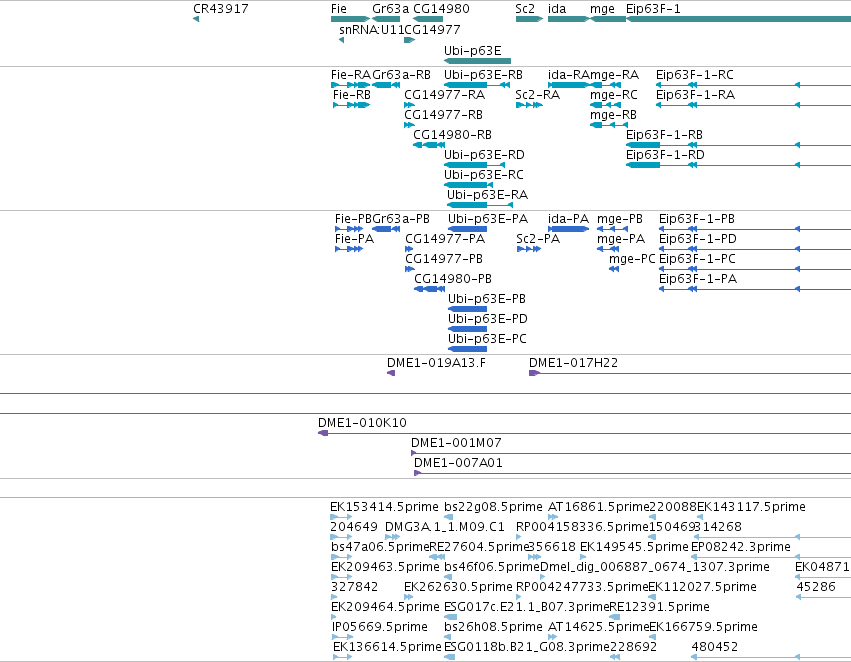Select the CR43917 gene label
The image size is (851, 662).
221,9
